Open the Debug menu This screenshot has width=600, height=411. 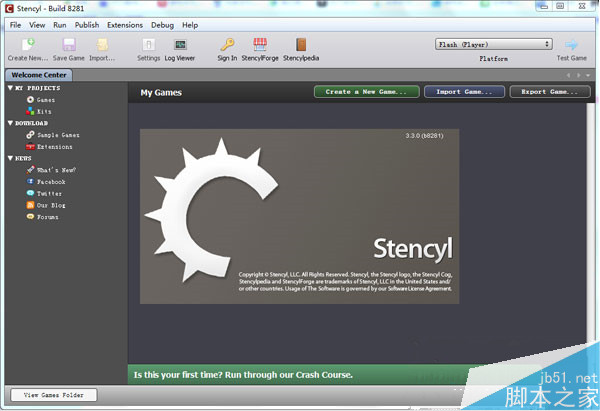(x=162, y=25)
